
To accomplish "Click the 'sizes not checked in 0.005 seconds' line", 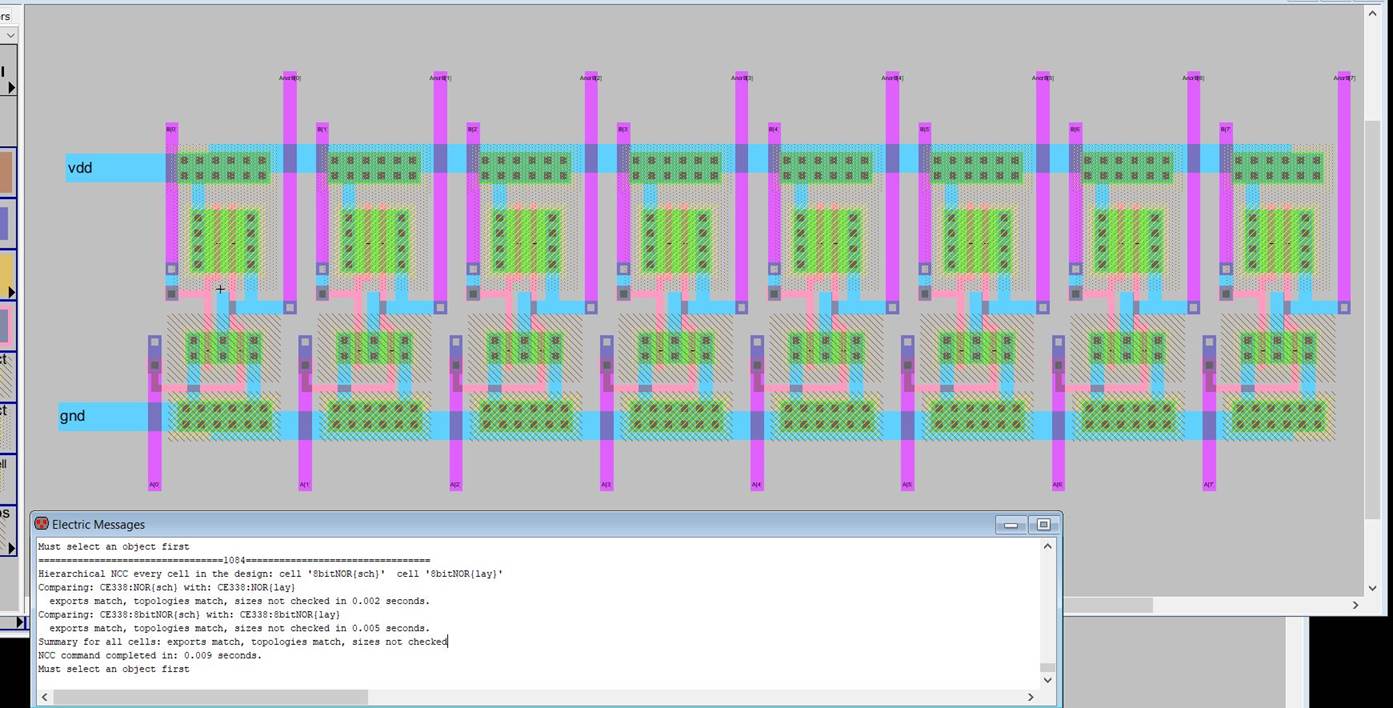I will pos(239,628).
